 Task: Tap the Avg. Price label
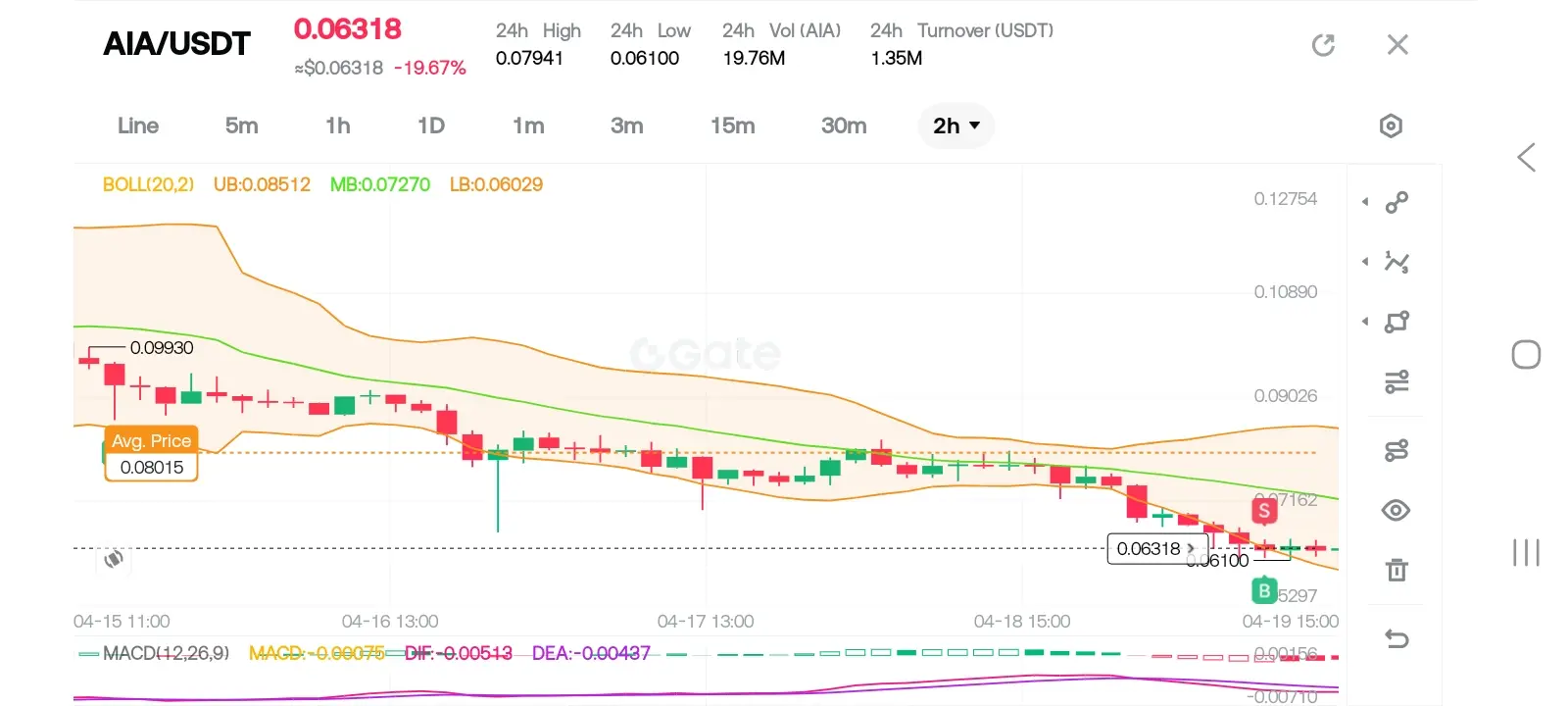click(152, 441)
